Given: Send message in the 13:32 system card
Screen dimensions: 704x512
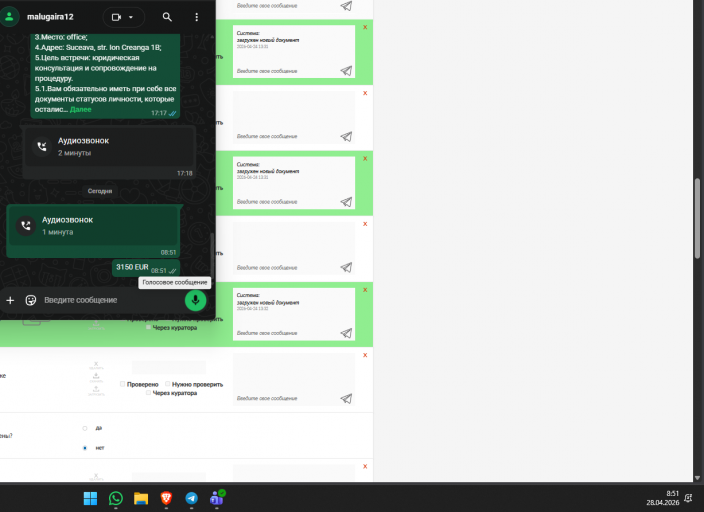Looking at the screenshot, I should 346,333.
